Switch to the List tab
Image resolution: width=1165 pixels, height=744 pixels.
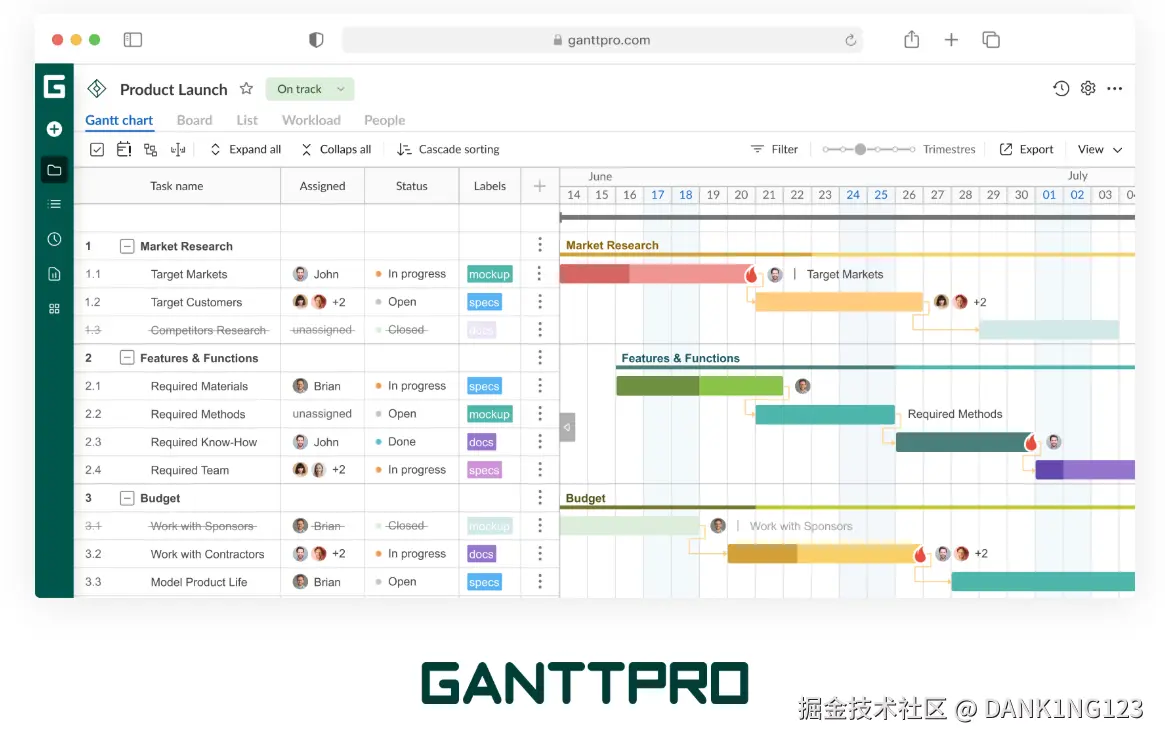(x=247, y=120)
